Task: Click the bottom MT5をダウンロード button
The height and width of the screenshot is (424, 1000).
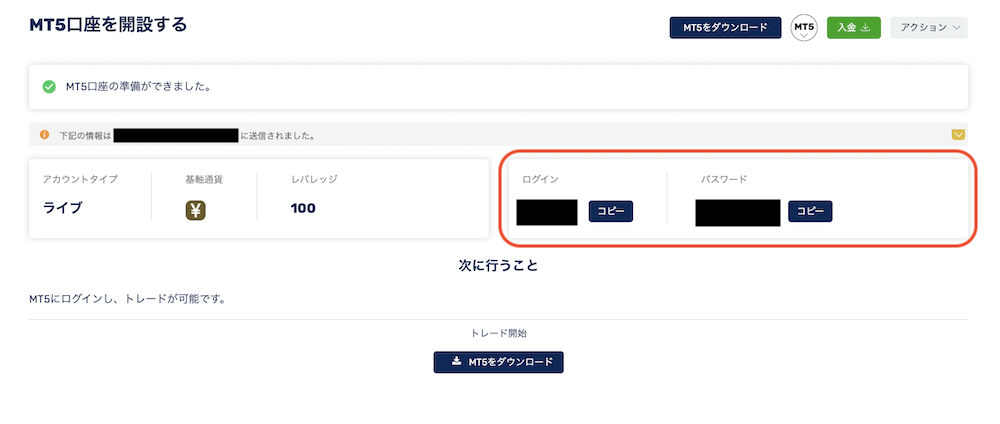Action: coord(499,362)
